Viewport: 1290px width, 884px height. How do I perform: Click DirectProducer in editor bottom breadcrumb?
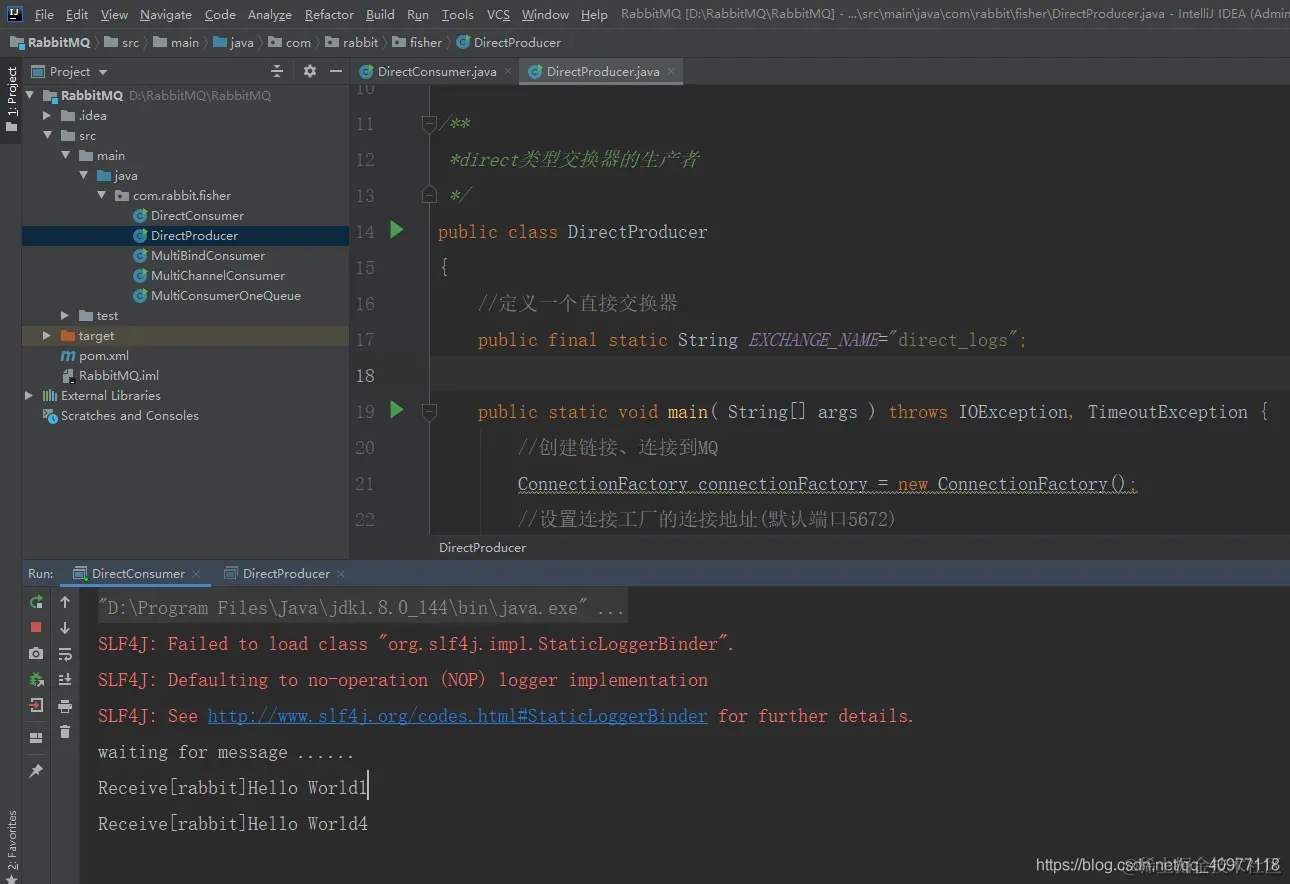tap(482, 547)
